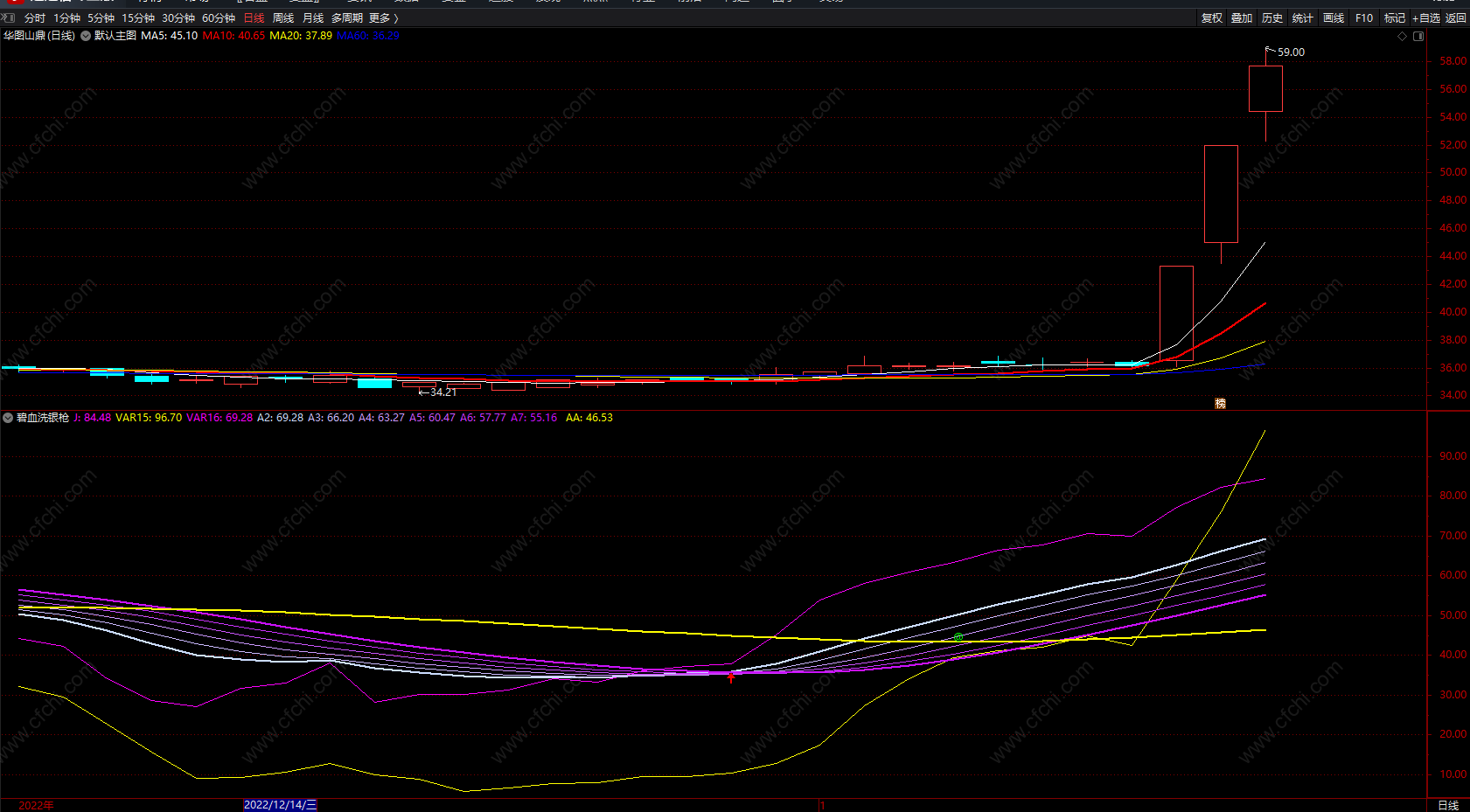This screenshot has height=812, width=1470.
Task: Open the 多周期 multi-period view
Action: pyautogui.click(x=347, y=18)
